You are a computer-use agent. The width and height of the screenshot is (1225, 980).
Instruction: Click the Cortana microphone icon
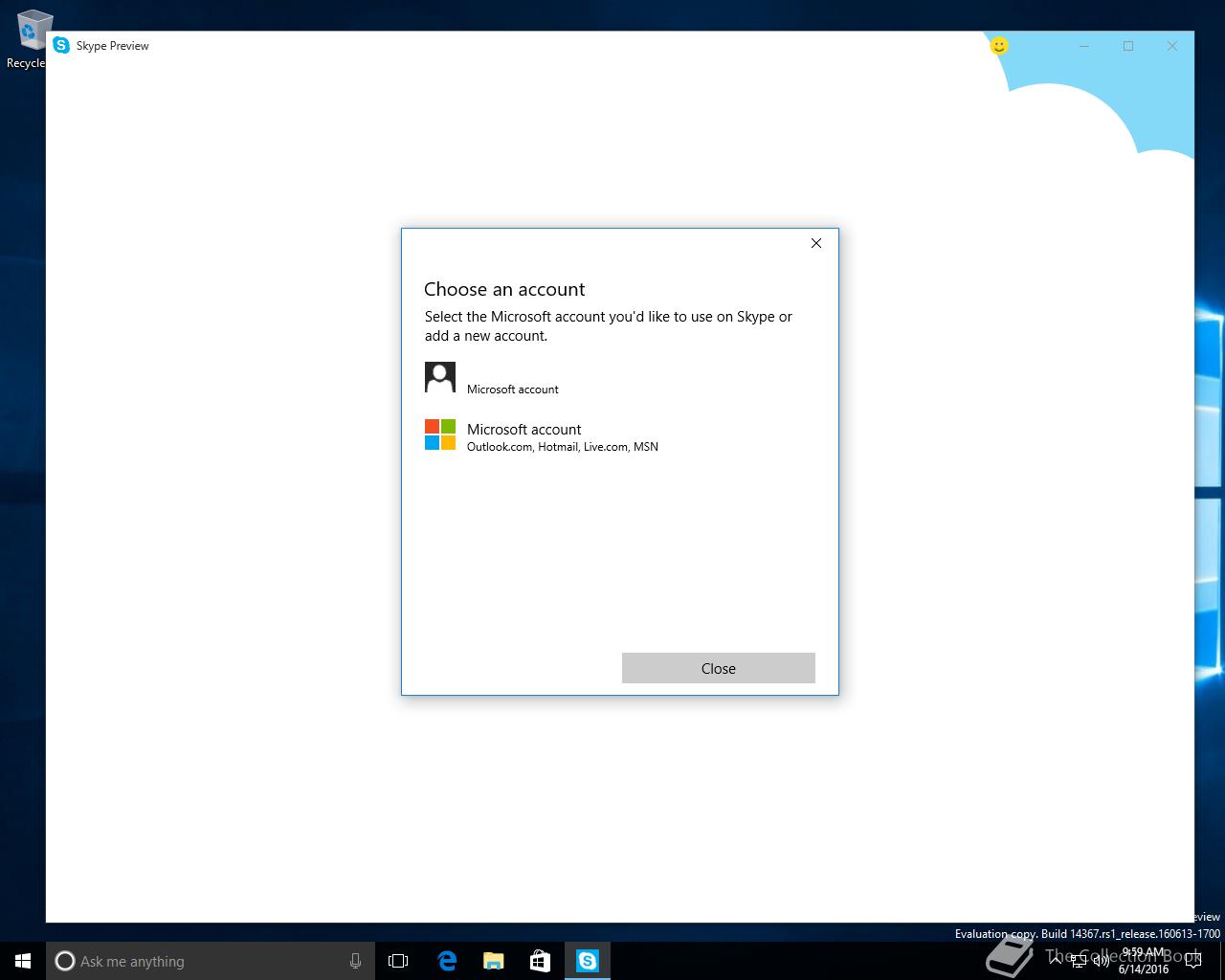click(x=355, y=961)
